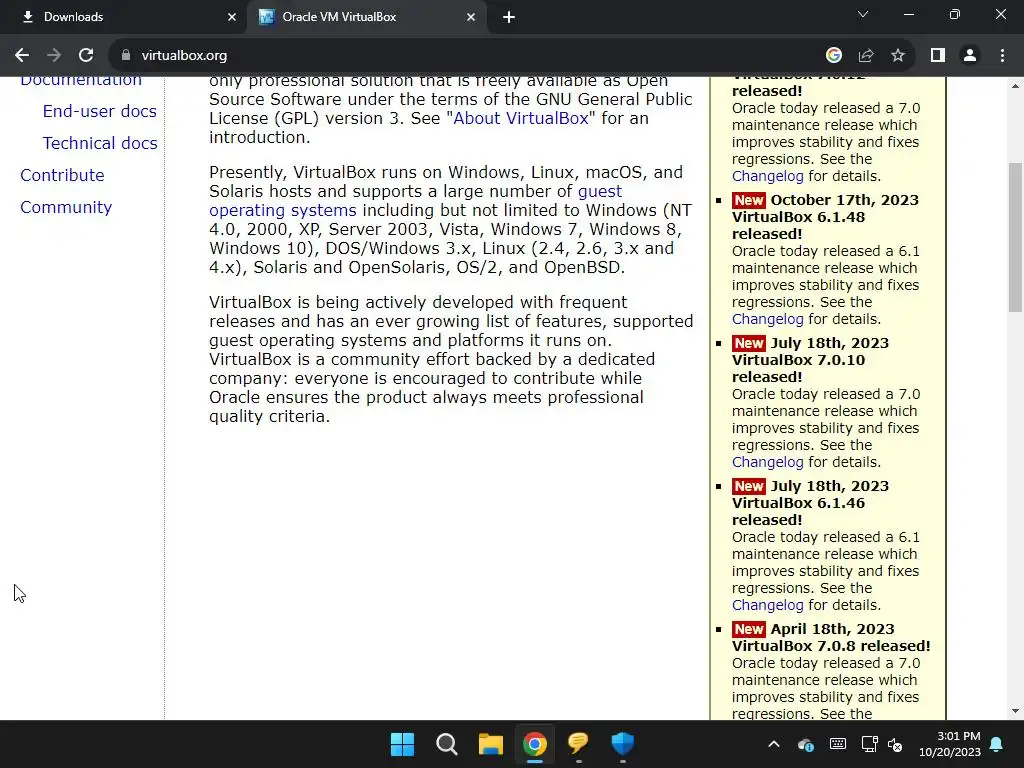Open the tab search chevron
This screenshot has width=1024, height=768.
pos(863,14)
